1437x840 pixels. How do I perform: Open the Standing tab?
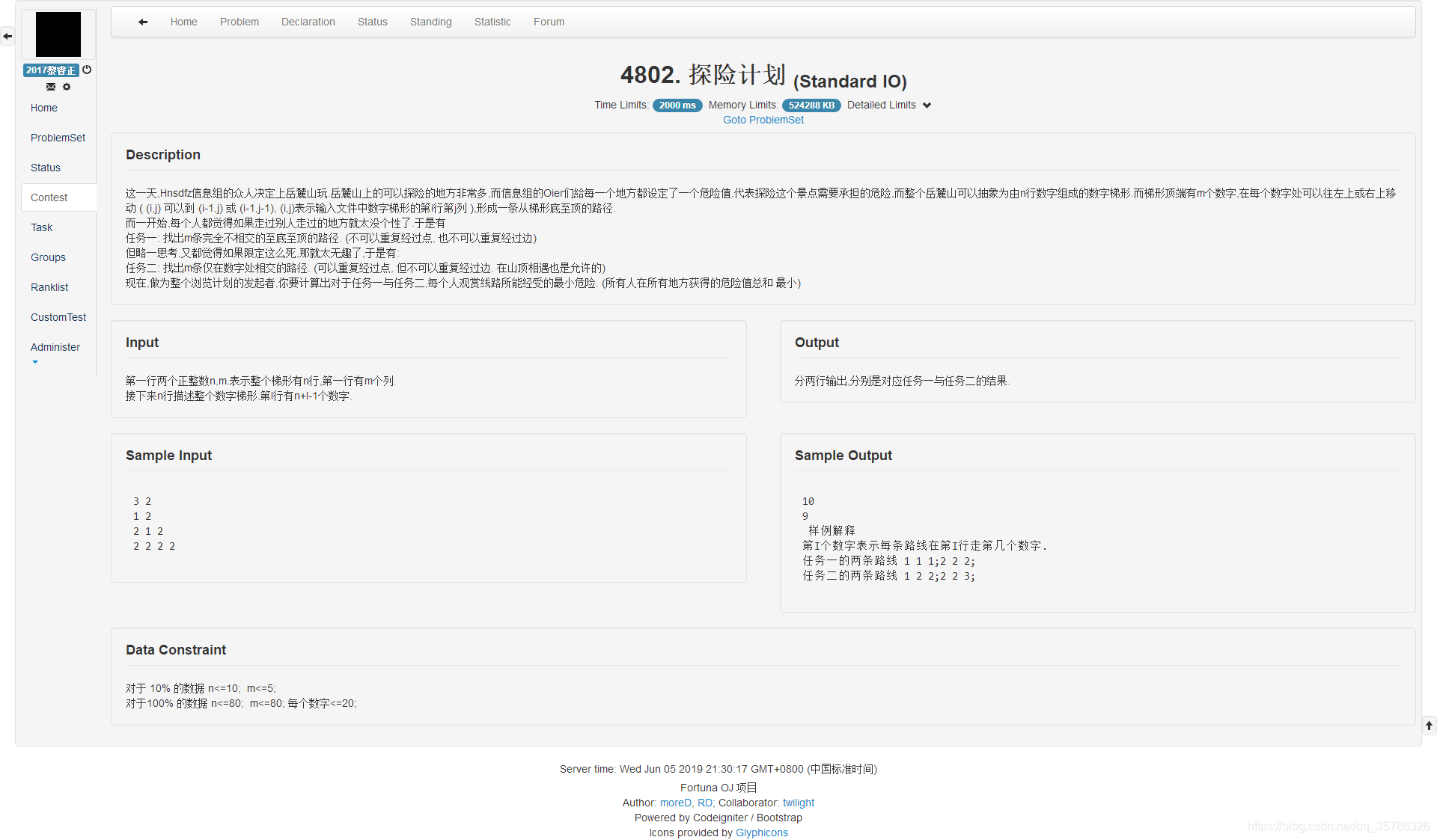point(431,22)
